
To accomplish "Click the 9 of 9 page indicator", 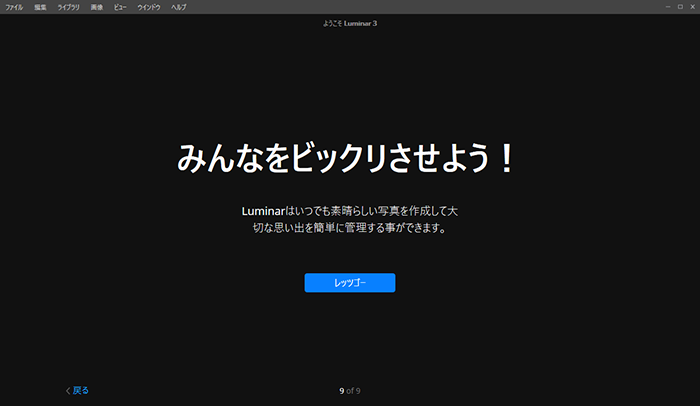I will [x=350, y=391].
